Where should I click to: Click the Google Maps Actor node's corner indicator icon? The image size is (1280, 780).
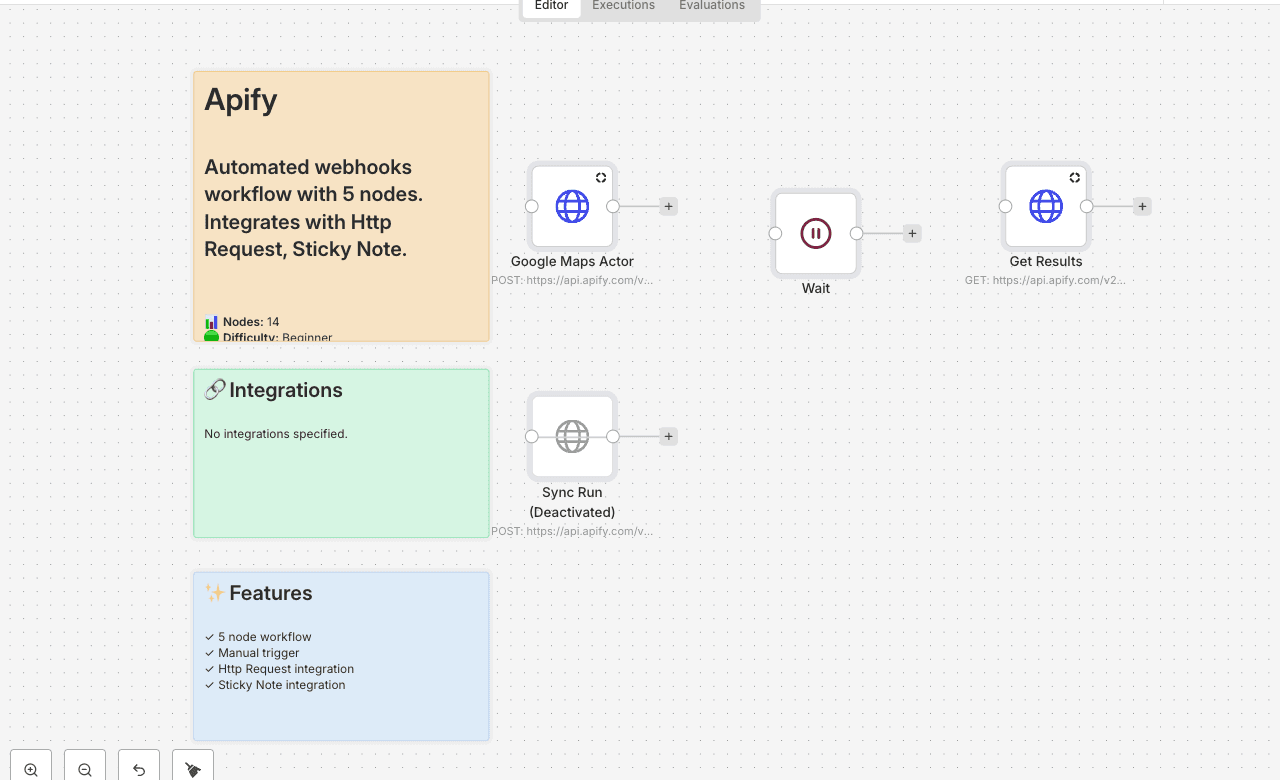click(x=601, y=178)
